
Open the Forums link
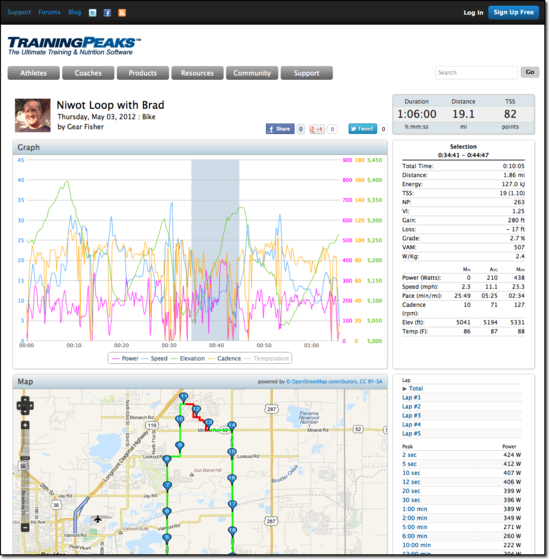click(49, 12)
